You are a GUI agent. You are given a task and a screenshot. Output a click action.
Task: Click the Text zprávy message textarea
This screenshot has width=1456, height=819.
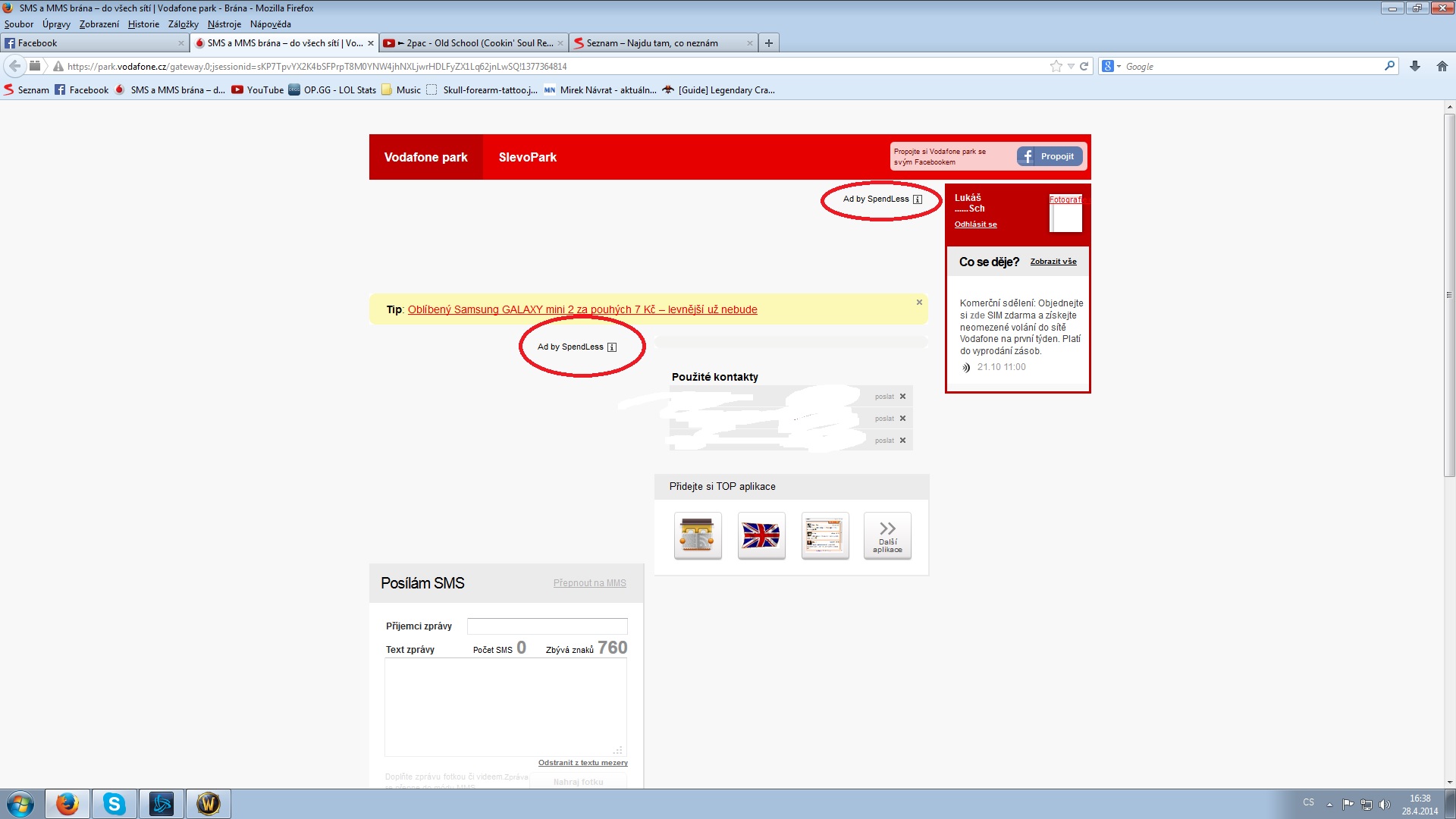click(506, 707)
